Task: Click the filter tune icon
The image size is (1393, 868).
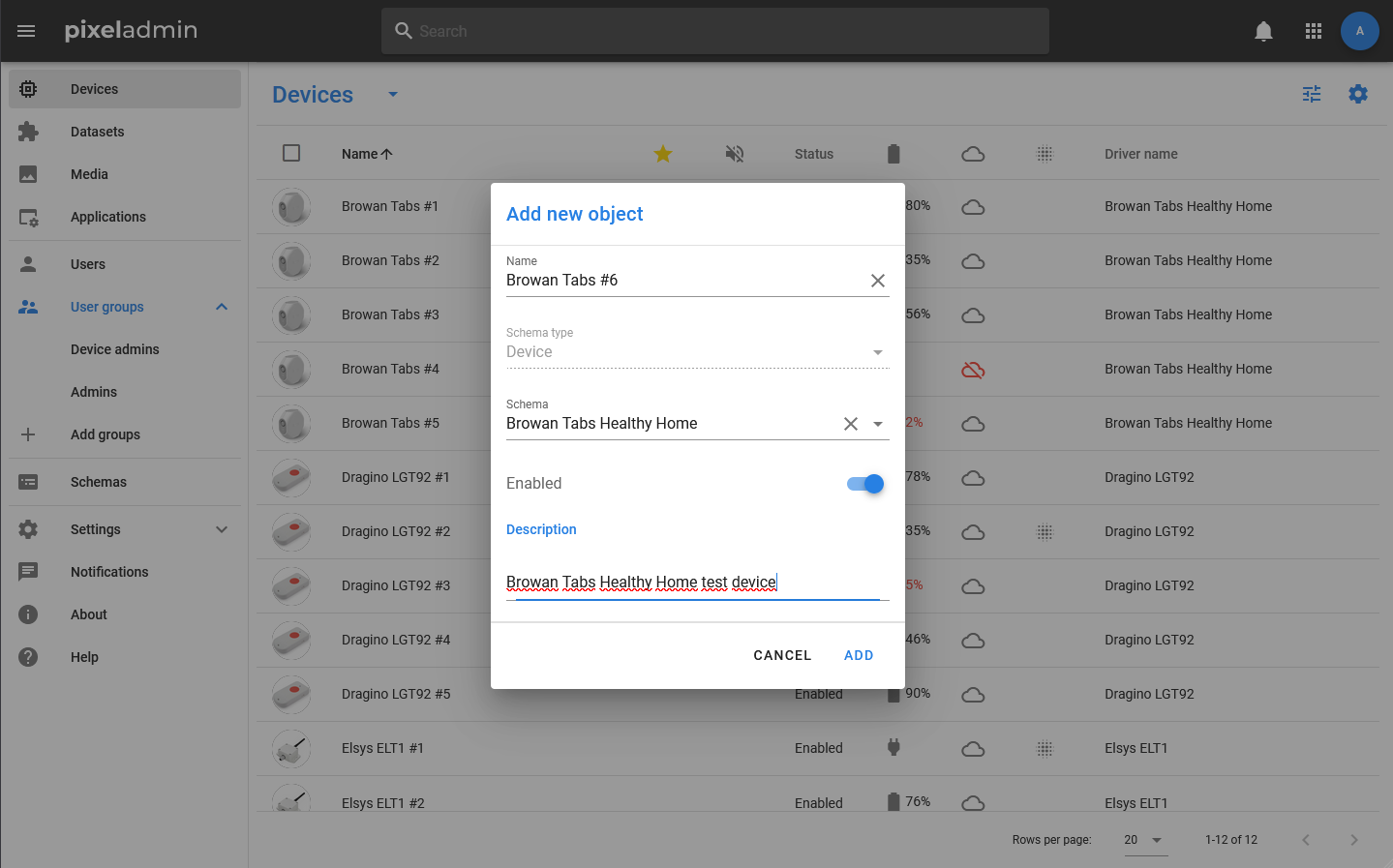Action: point(1312,94)
